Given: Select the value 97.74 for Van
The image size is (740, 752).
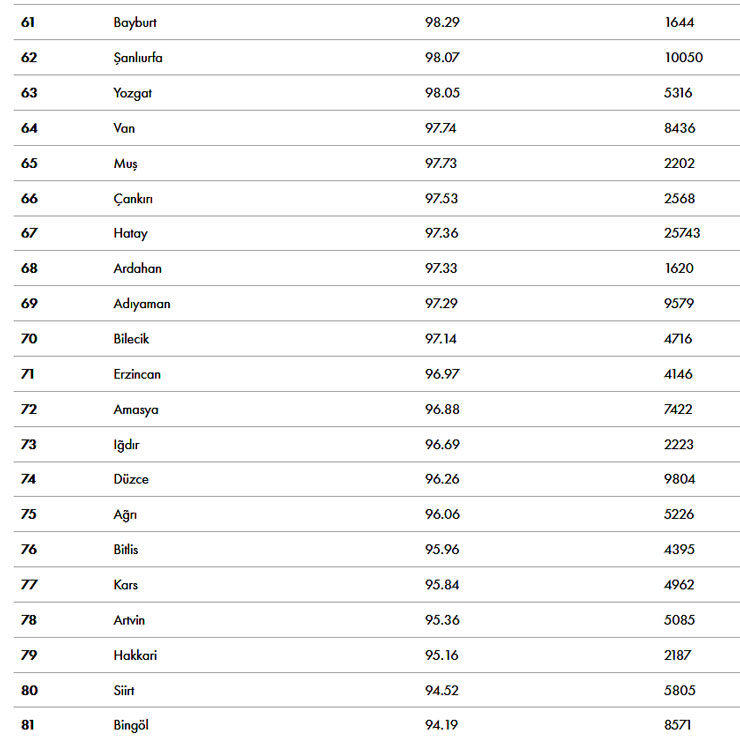Looking at the screenshot, I should pos(441,128).
